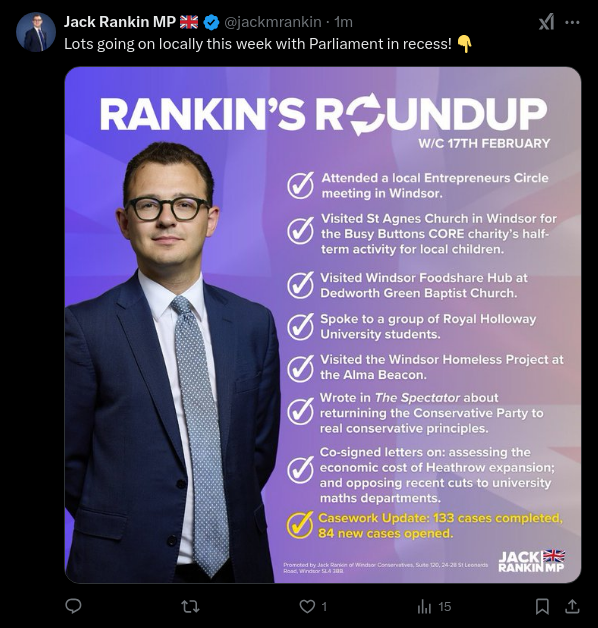This screenshot has height=628, width=598.
Task: Click the Rankin's Roundup title
Action: [324, 114]
